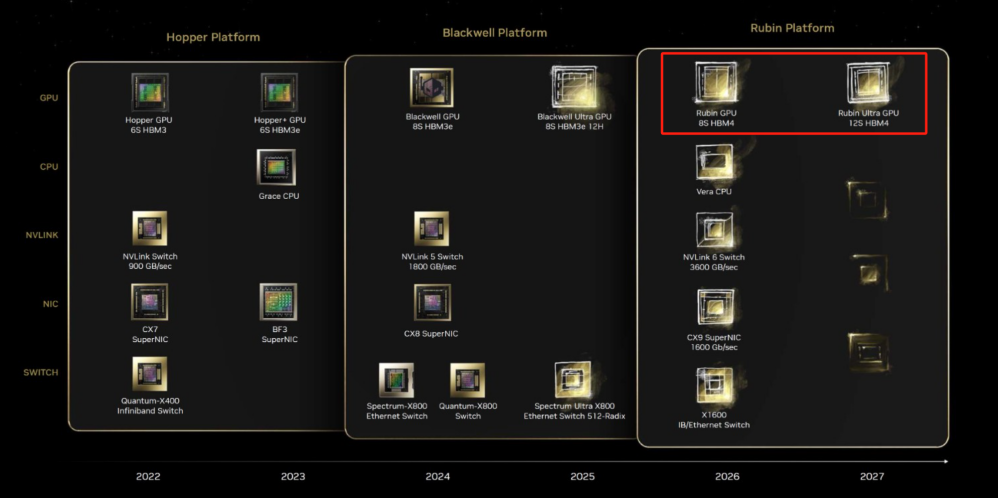The height and width of the screenshot is (498, 998).
Task: Select the Quantum-X800 Switch chip image
Action: (468, 381)
